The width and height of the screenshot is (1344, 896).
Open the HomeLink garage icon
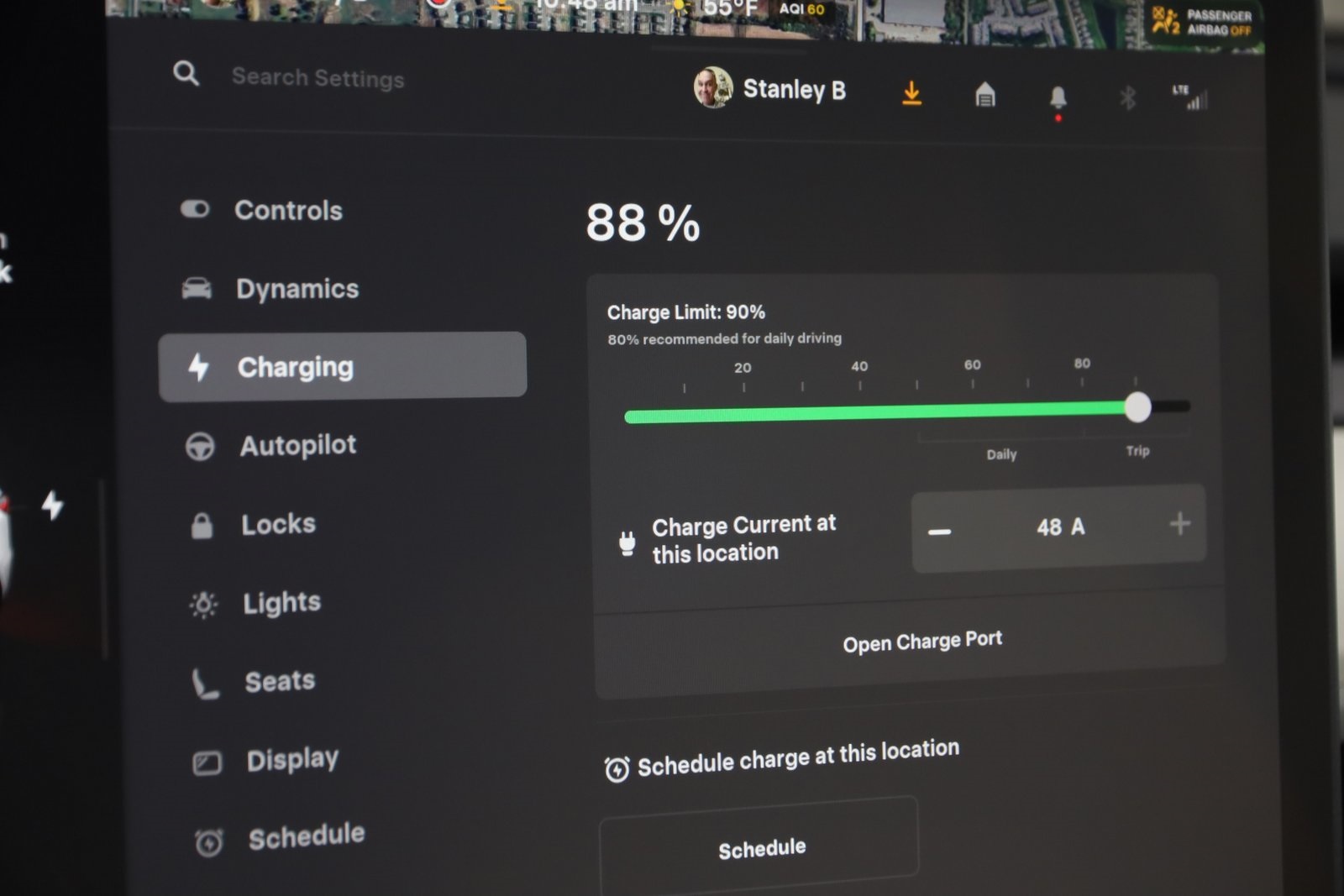(984, 96)
